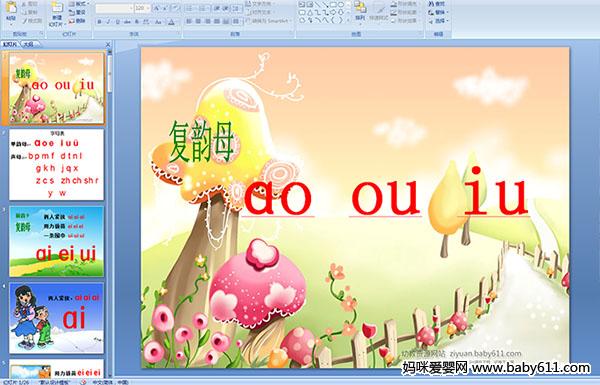Open the Shape Effects (形状效果) menu
Screen dimensions: 600x385
click(404, 21)
